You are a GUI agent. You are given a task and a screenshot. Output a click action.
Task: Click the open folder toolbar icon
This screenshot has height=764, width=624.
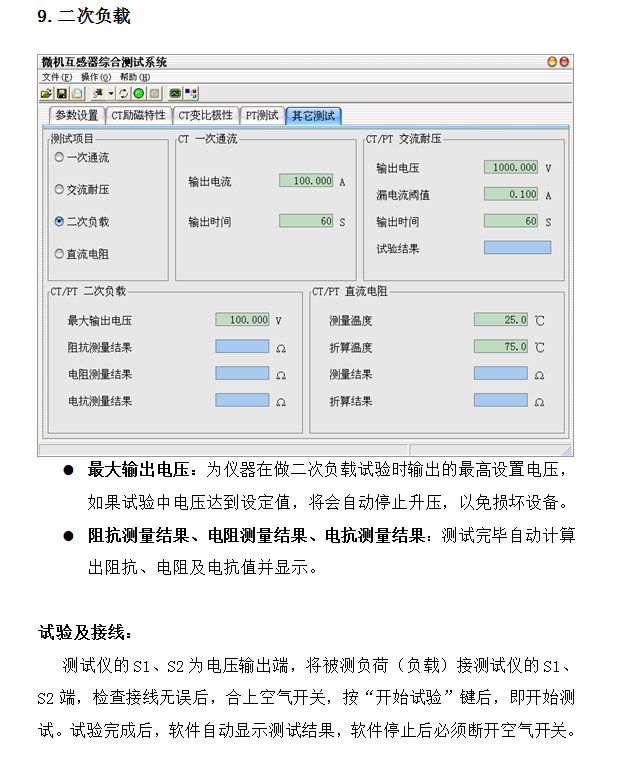coord(46,93)
